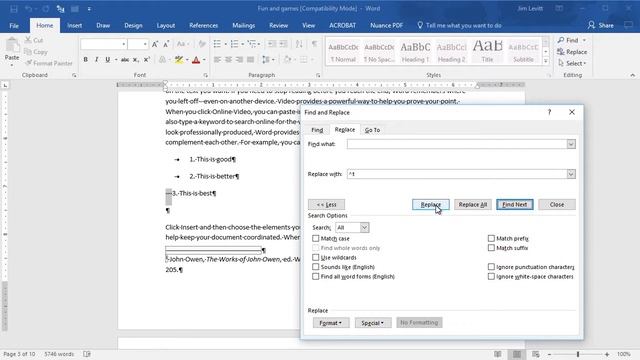The image size is (640, 360).
Task: Apply Heading 1 style
Action: click(x=415, y=52)
